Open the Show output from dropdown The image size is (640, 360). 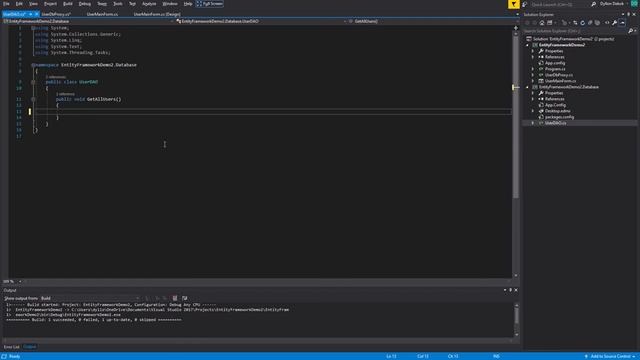coord(90,298)
